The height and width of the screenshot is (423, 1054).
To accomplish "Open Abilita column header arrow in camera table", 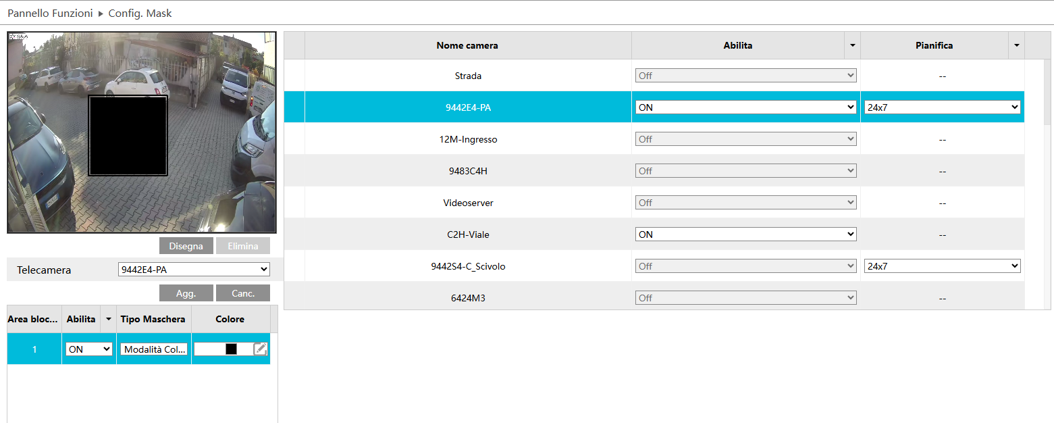I will point(852,46).
